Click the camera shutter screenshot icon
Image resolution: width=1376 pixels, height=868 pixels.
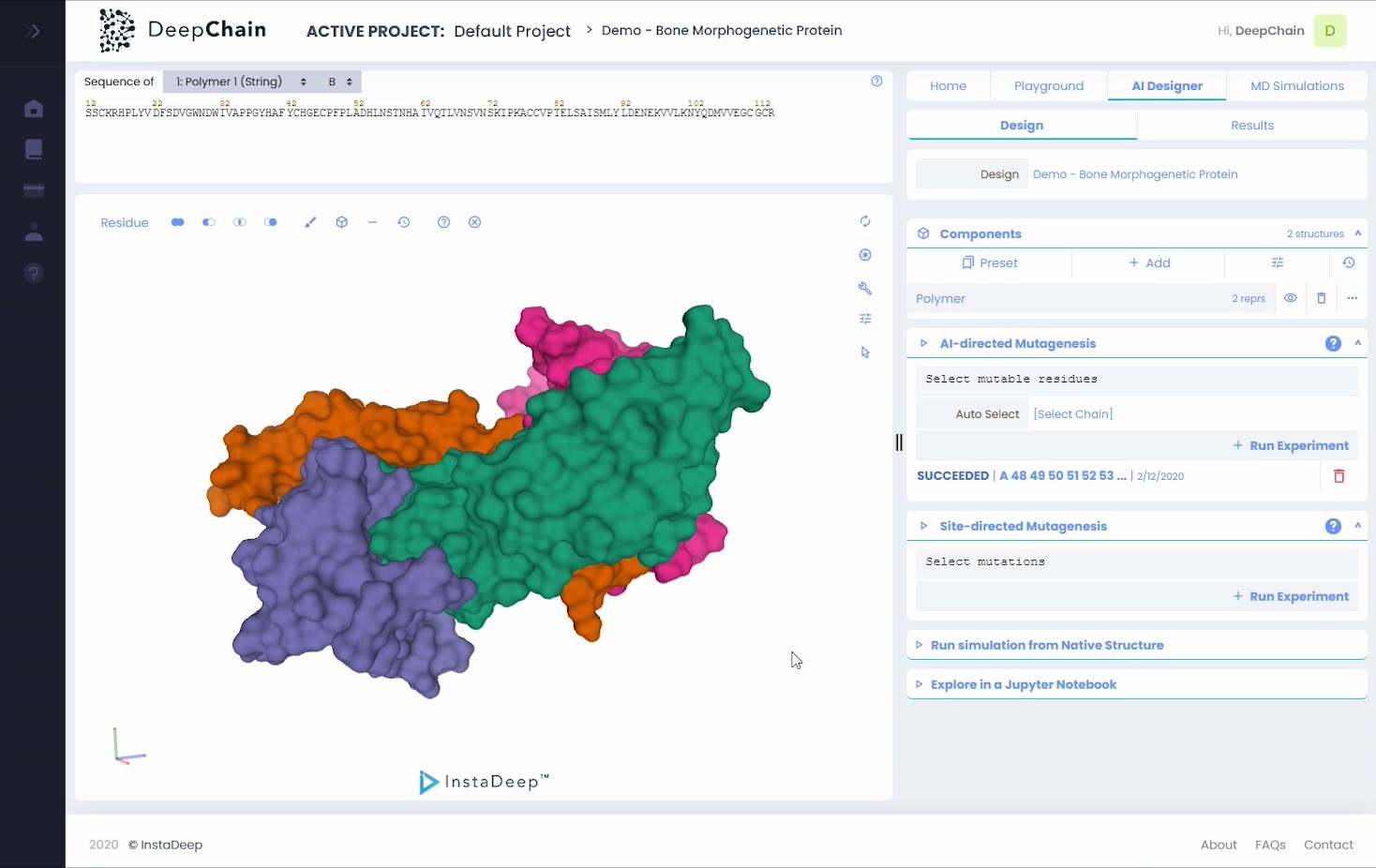pos(865,255)
